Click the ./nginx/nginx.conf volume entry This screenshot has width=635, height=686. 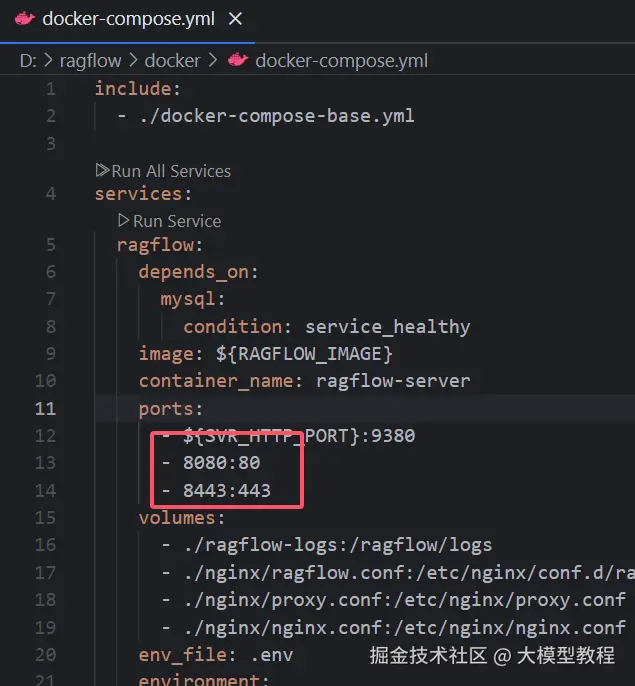pyautogui.click(x=404, y=628)
